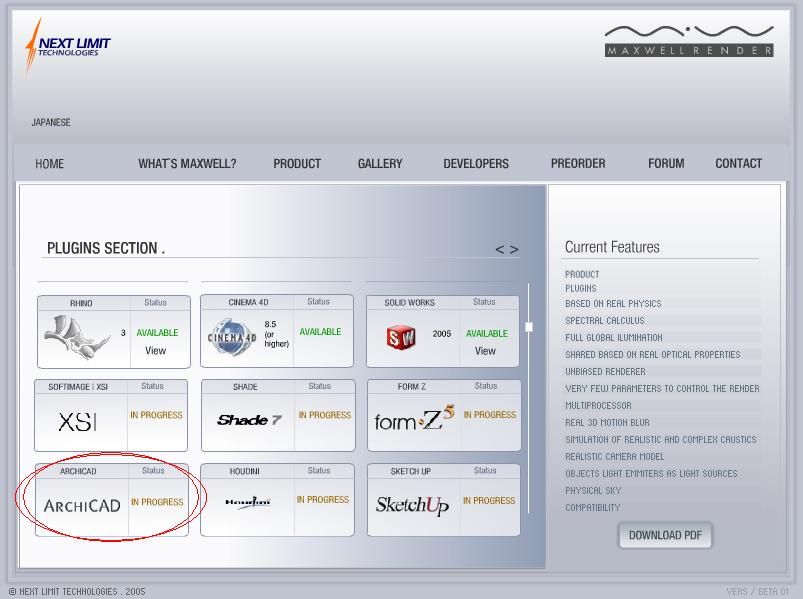Image resolution: width=803 pixels, height=599 pixels.
Task: Click the Cinema 4D globe logo
Action: point(232,337)
